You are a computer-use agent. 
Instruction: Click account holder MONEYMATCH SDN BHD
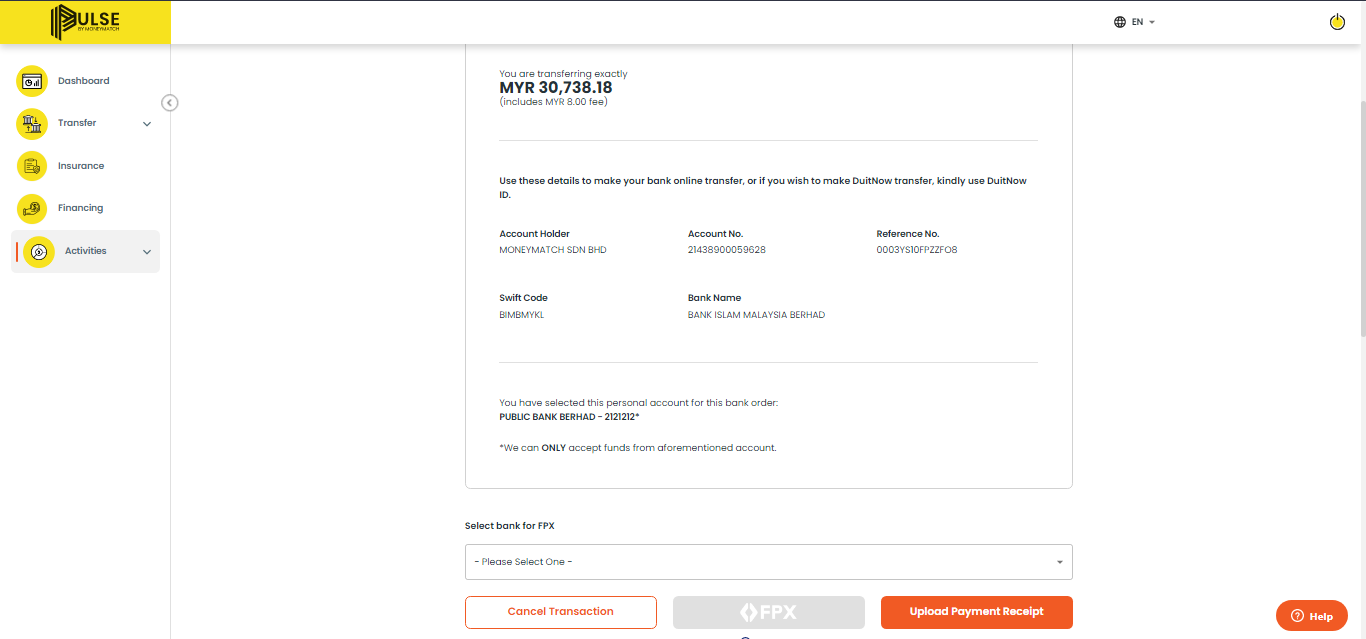click(553, 250)
